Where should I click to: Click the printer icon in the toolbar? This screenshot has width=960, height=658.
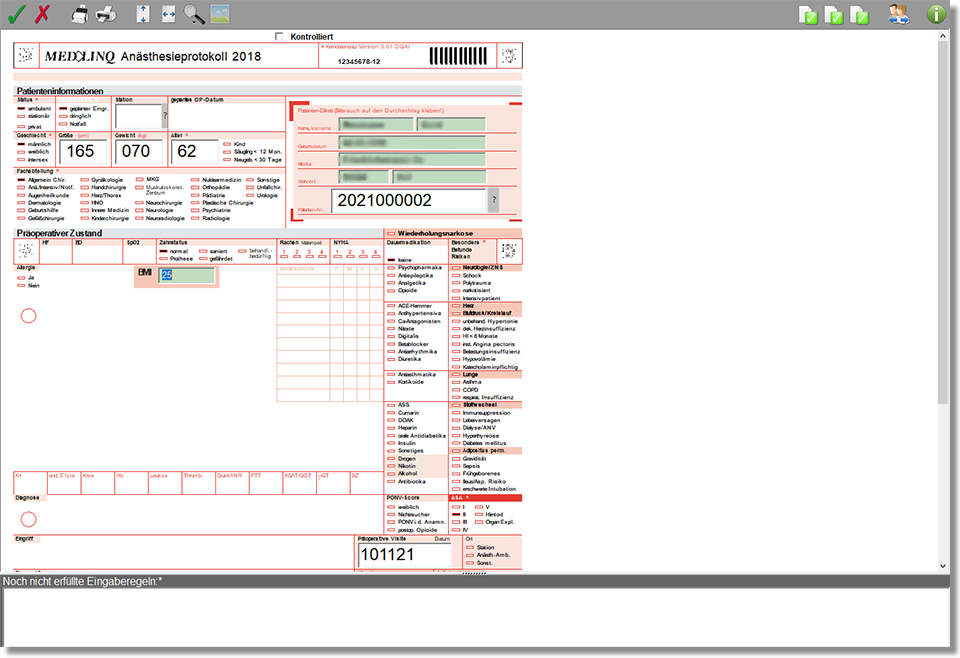[x=106, y=14]
